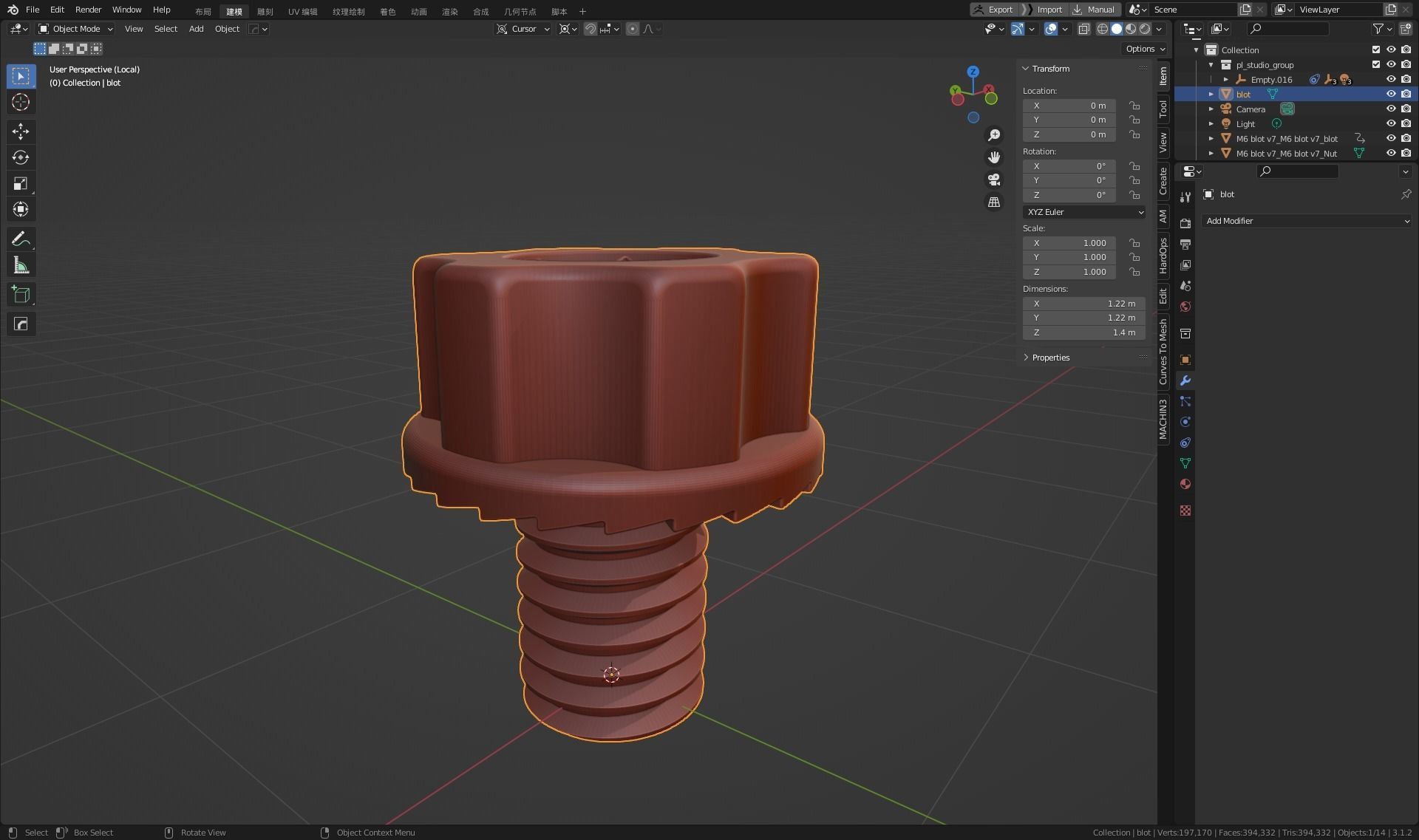This screenshot has height=840, width=1419.
Task: Expand the Properties panel section
Action: click(1050, 358)
